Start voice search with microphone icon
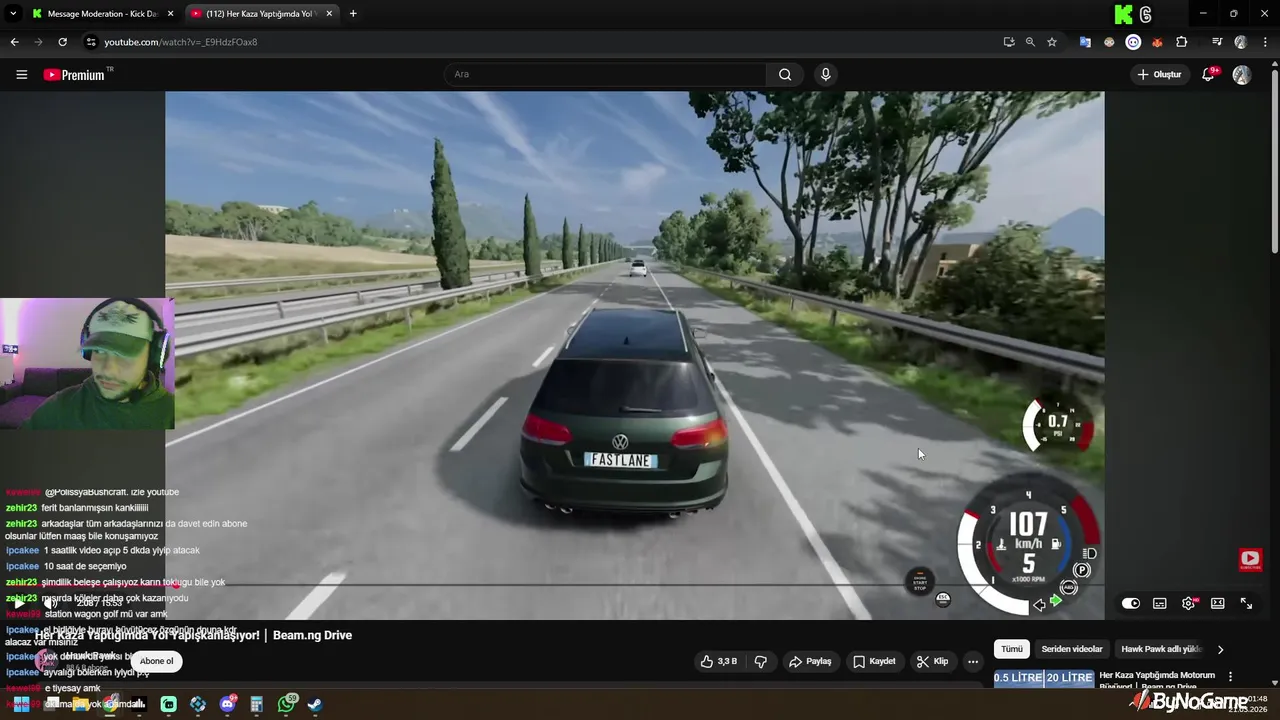Viewport: 1280px width, 720px height. click(x=825, y=74)
